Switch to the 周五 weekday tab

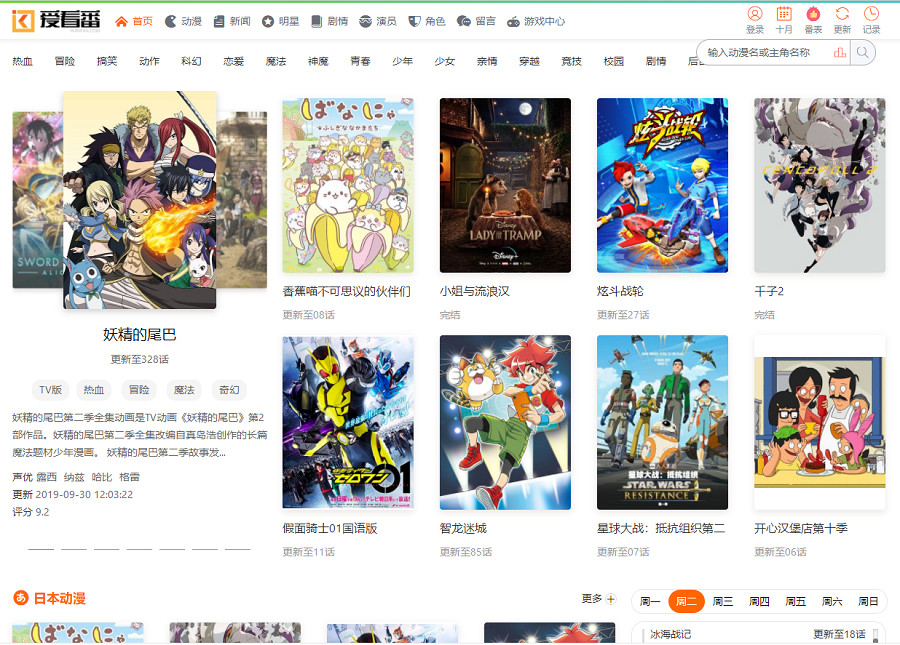tap(796, 601)
